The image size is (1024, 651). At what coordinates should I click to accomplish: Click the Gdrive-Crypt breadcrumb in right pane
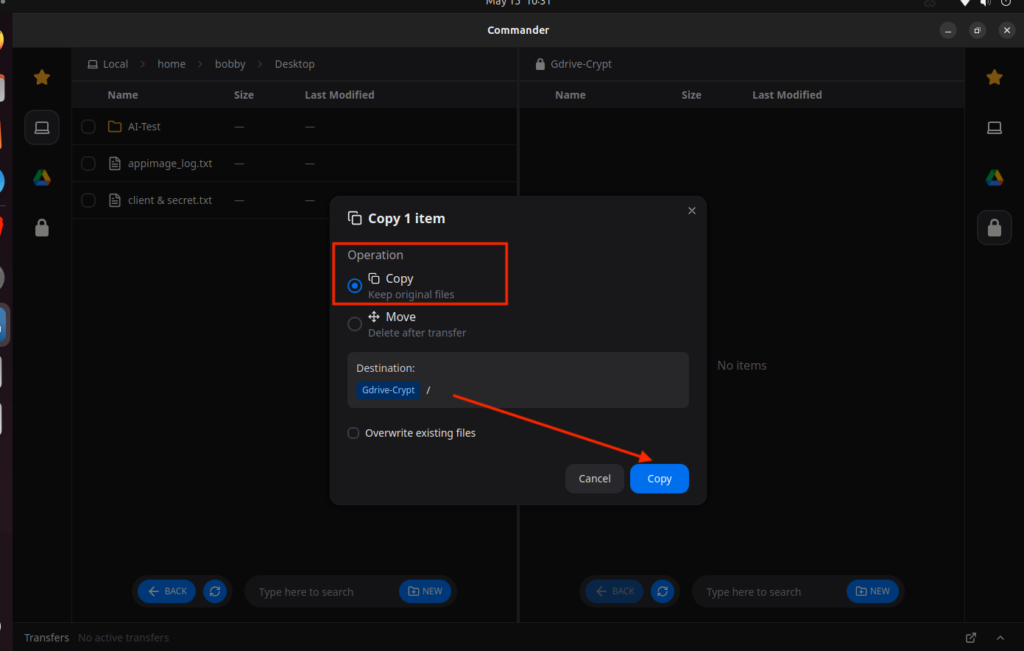(x=573, y=64)
